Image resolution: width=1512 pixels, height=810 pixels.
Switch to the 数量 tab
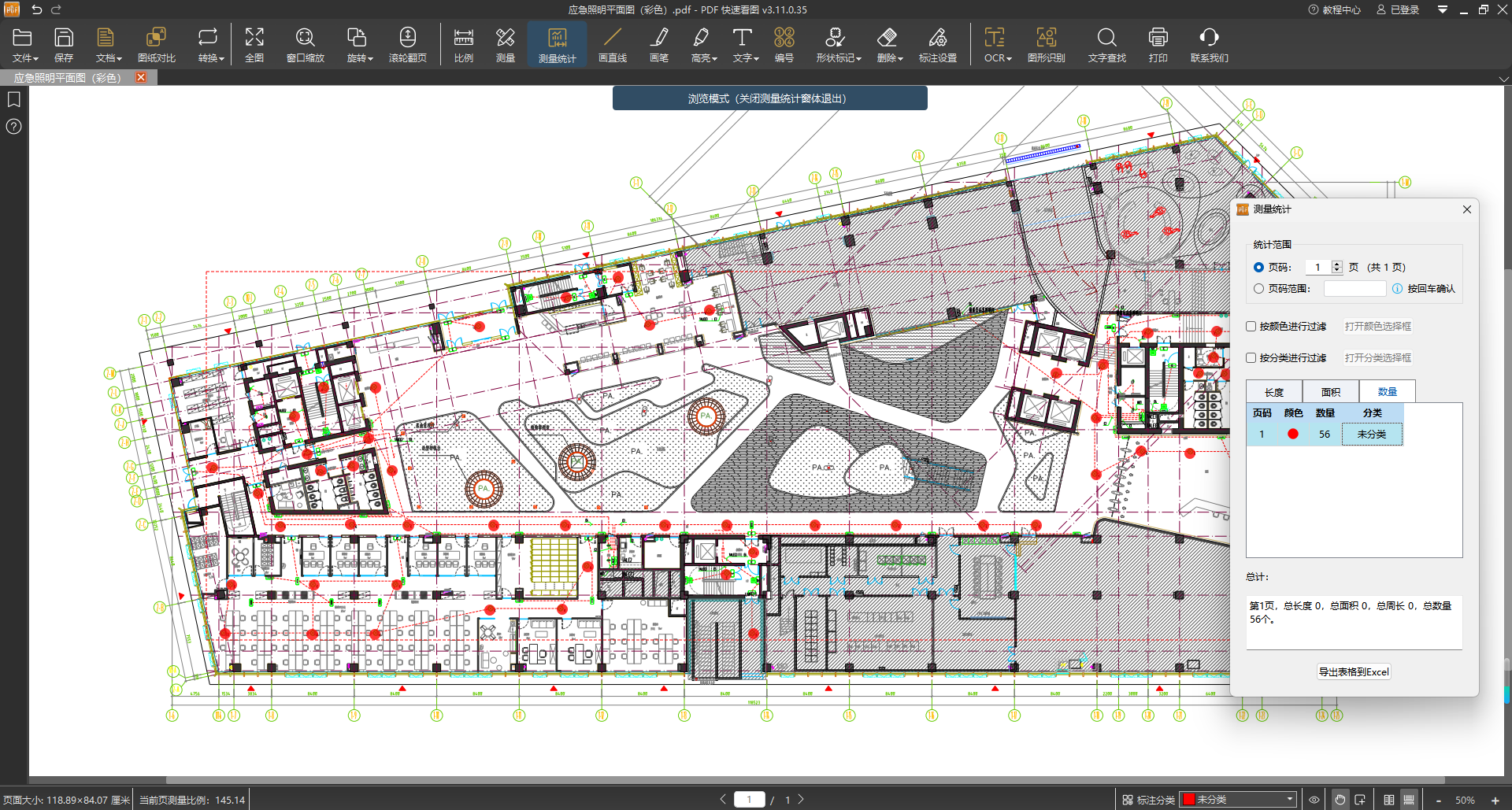coord(1387,392)
